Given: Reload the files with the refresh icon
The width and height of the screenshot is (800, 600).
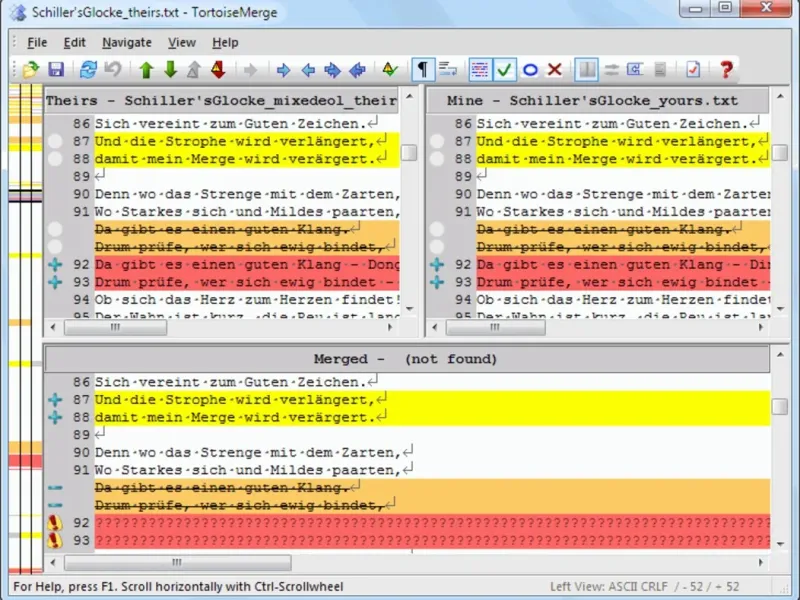Looking at the screenshot, I should point(88,69).
